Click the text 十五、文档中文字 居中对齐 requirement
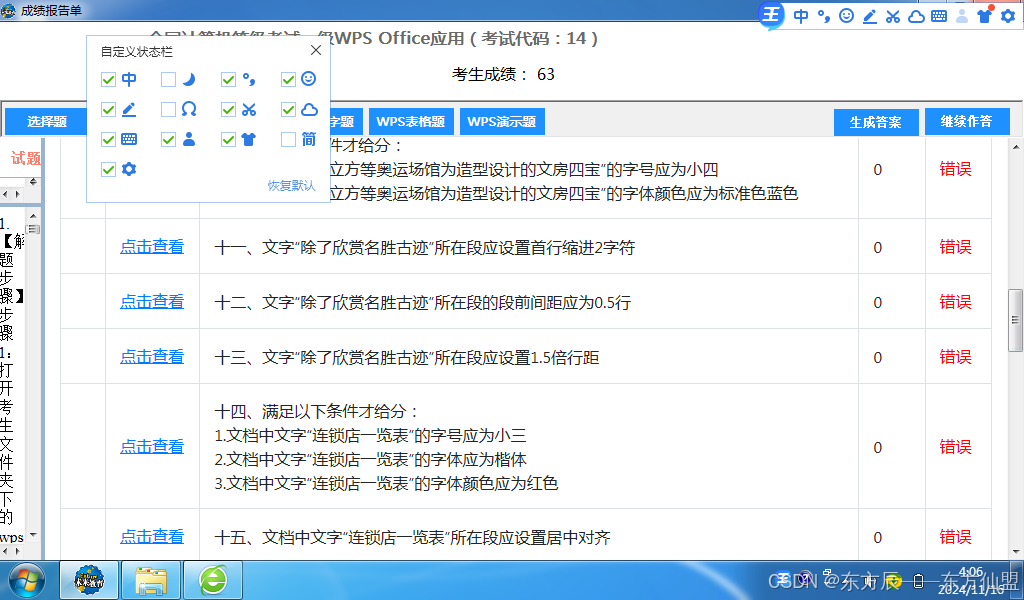 tap(412, 537)
